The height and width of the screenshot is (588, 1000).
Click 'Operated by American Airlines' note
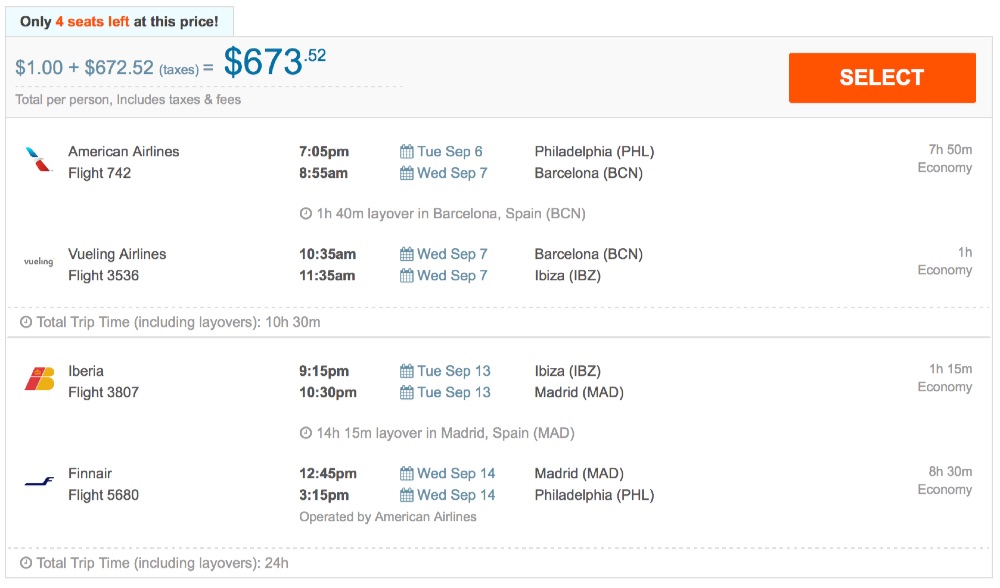[388, 517]
